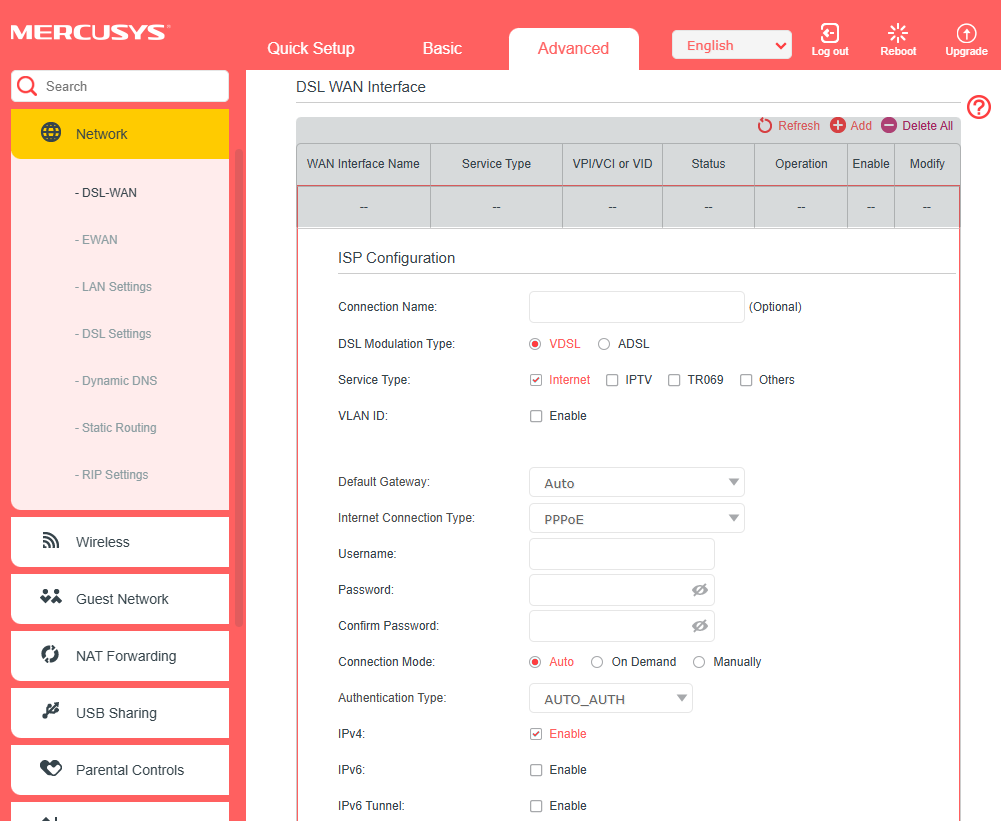Click WAN Interface Name column header
This screenshot has width=1001, height=821.
tap(363, 164)
